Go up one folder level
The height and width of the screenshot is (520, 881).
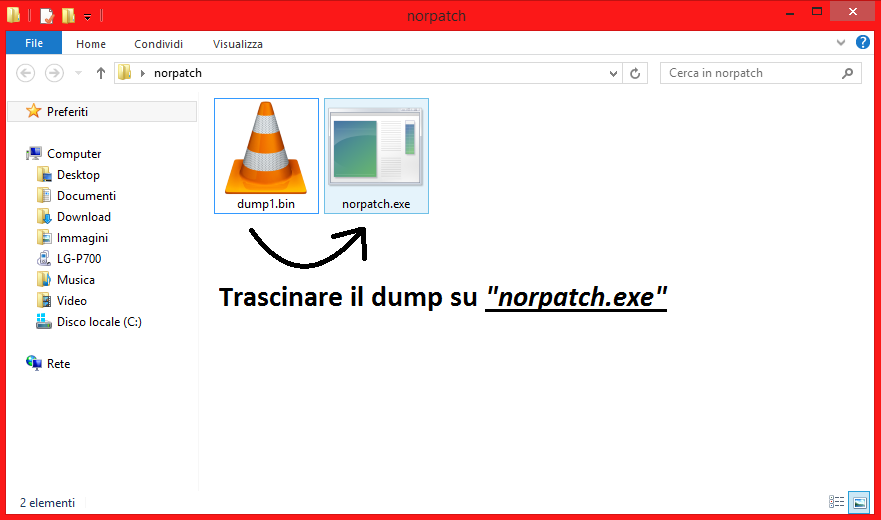[101, 73]
